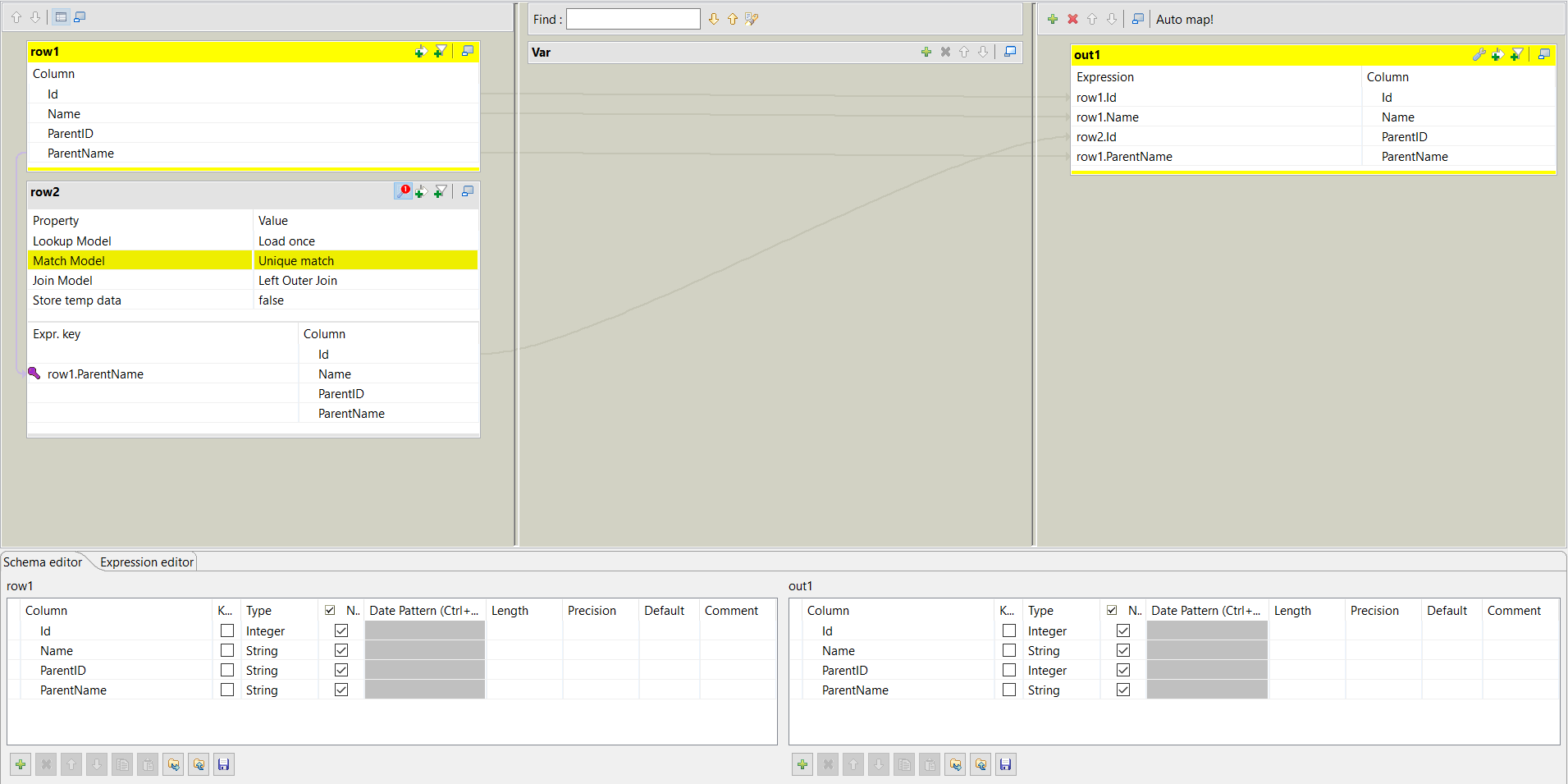This screenshot has height=784, width=1568.
Task: Open out1 settings wrench icon
Action: 1479,54
